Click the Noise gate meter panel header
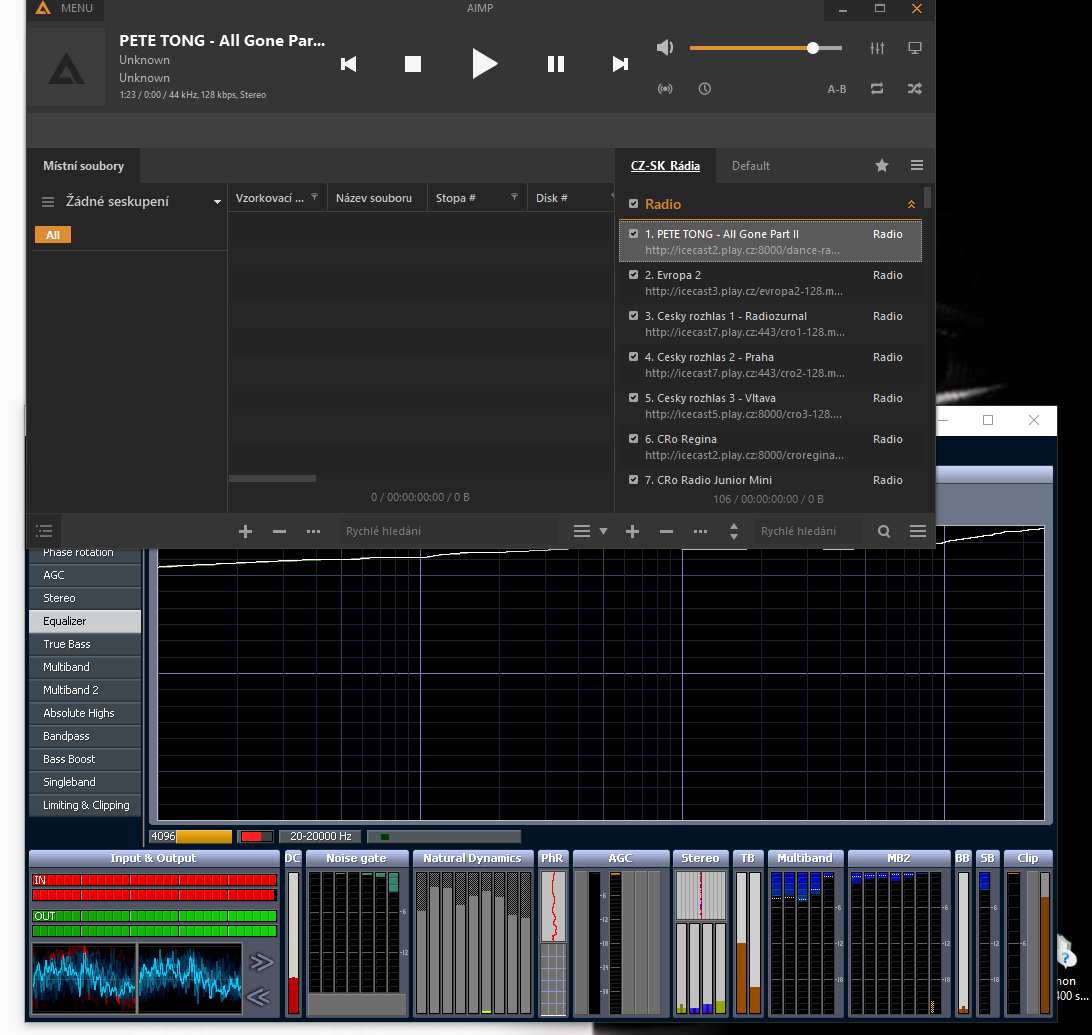Image resolution: width=1092 pixels, height=1035 pixels. (356, 858)
